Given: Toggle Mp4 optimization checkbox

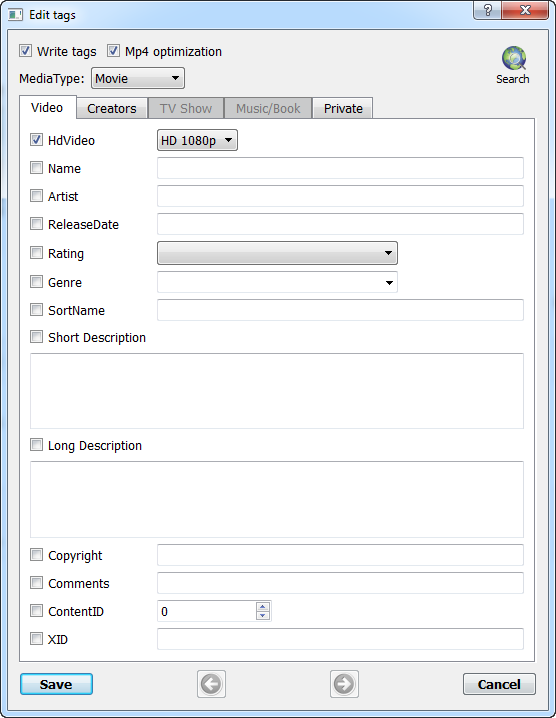Looking at the screenshot, I should pos(113,51).
